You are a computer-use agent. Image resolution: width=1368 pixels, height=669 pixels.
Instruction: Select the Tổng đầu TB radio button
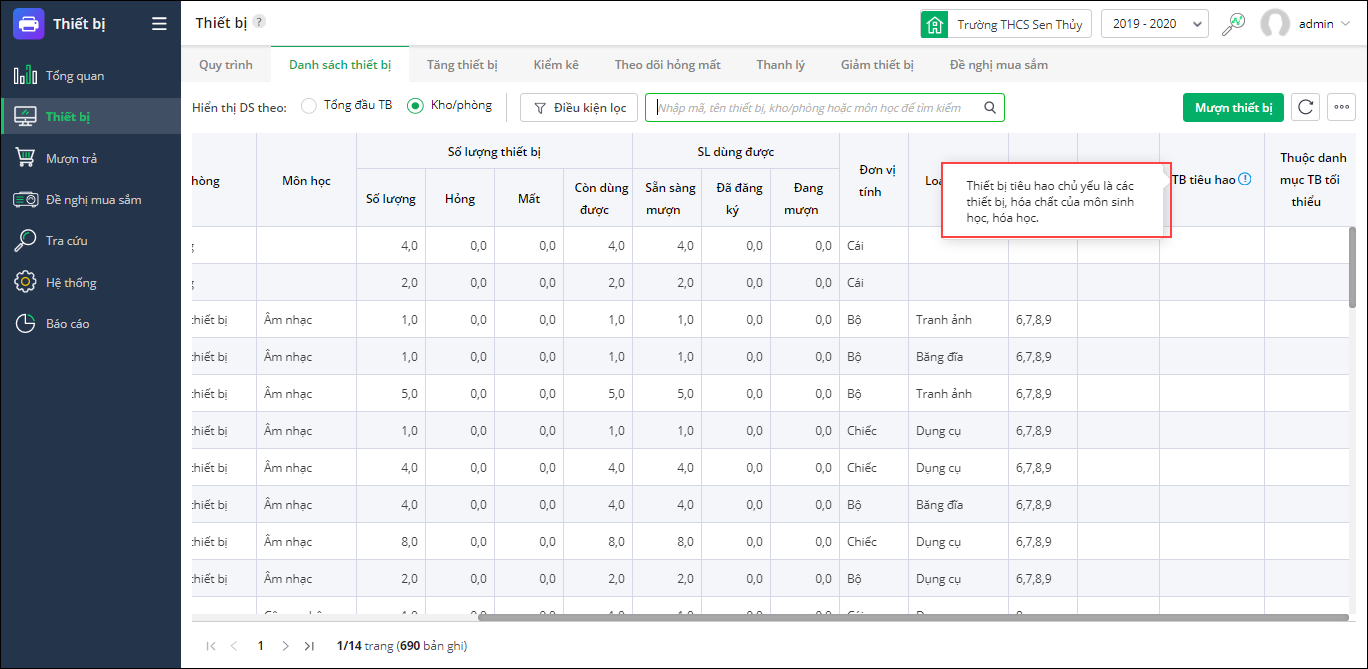[x=309, y=106]
